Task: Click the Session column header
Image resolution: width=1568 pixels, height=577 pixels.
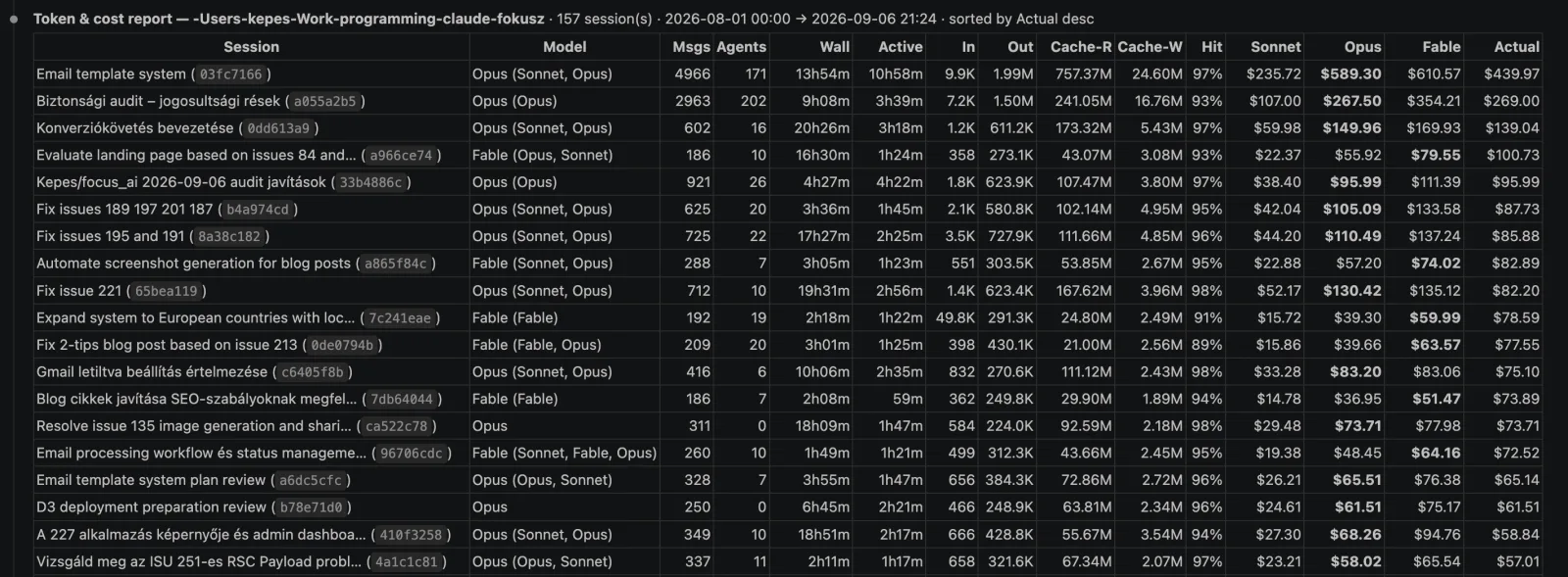Action: pyautogui.click(x=251, y=46)
